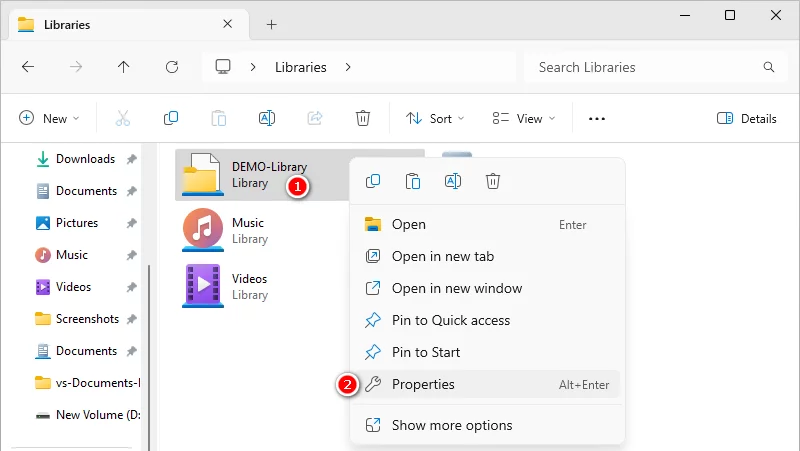
Task: Choose Properties in context menu
Action: point(487,384)
